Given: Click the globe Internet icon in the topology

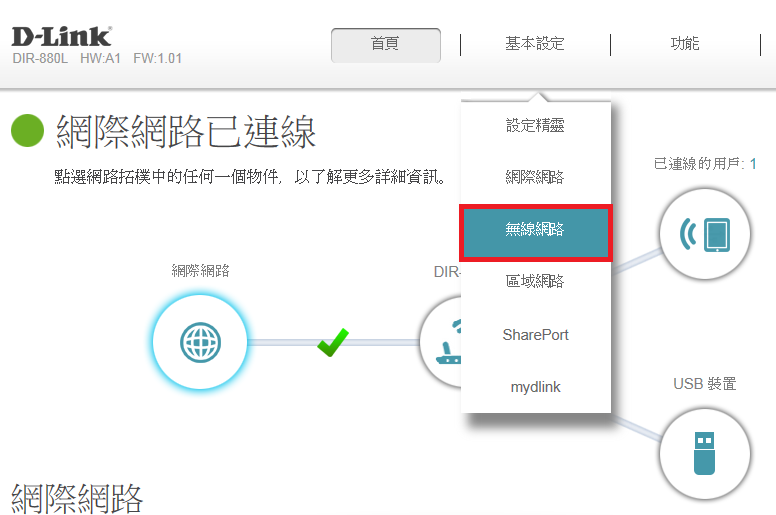Looking at the screenshot, I should coord(199,342).
